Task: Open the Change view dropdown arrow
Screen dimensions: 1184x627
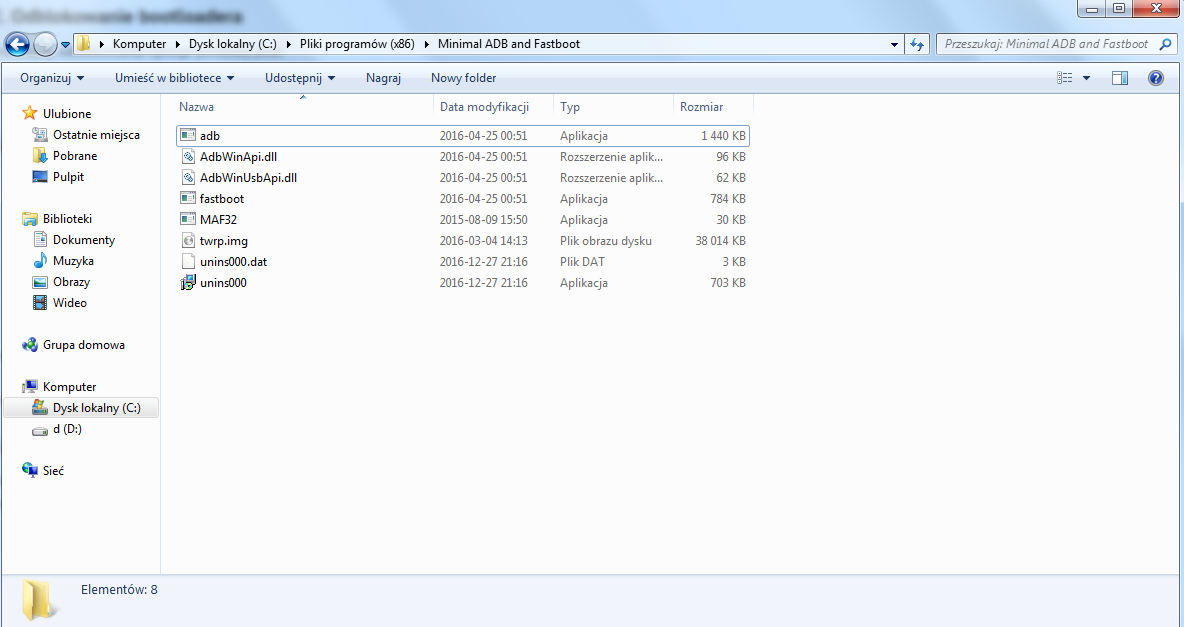Action: (x=1087, y=78)
